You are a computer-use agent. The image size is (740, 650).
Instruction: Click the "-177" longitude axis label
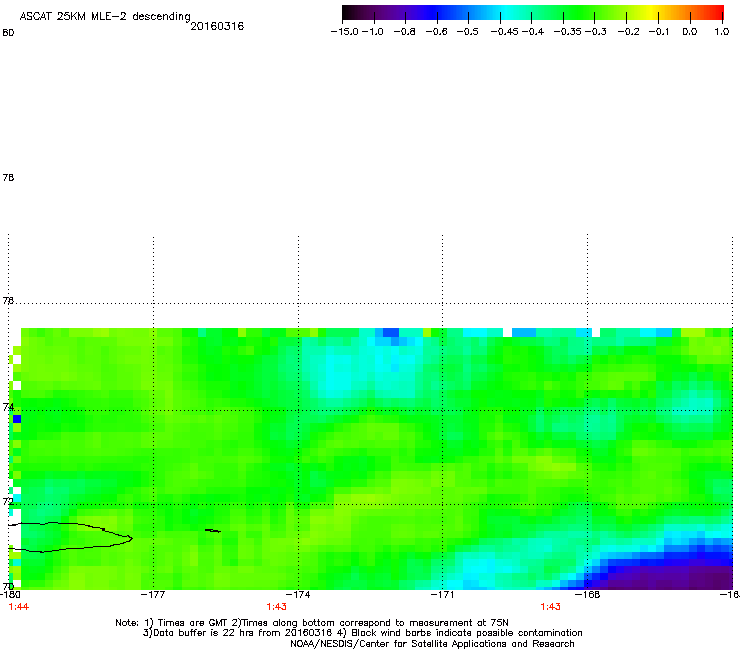click(x=153, y=595)
